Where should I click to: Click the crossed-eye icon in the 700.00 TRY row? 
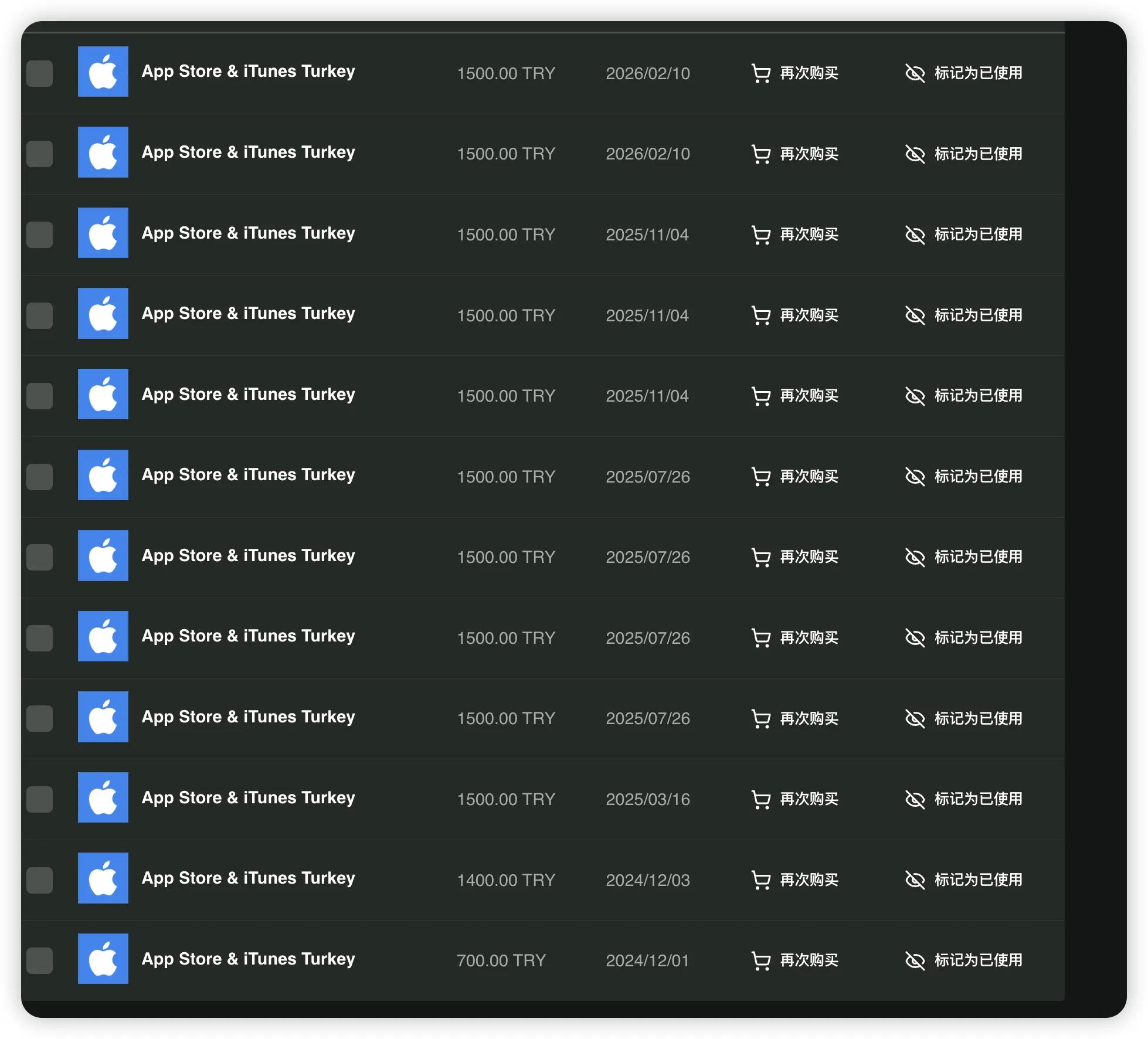pos(915,960)
